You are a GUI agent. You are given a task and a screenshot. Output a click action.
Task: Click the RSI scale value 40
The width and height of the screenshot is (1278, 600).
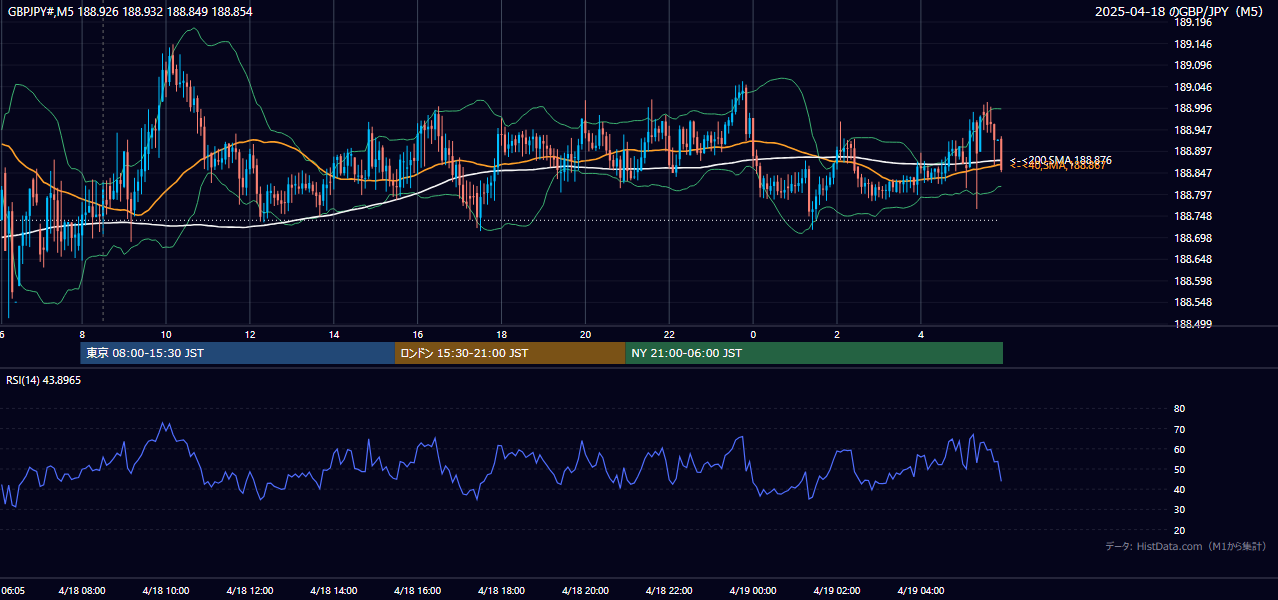(x=1179, y=489)
